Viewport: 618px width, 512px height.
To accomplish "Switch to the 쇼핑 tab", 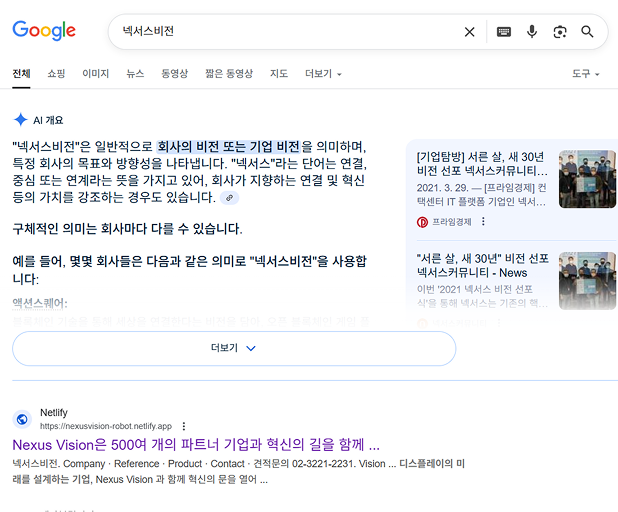I will 56,74.
